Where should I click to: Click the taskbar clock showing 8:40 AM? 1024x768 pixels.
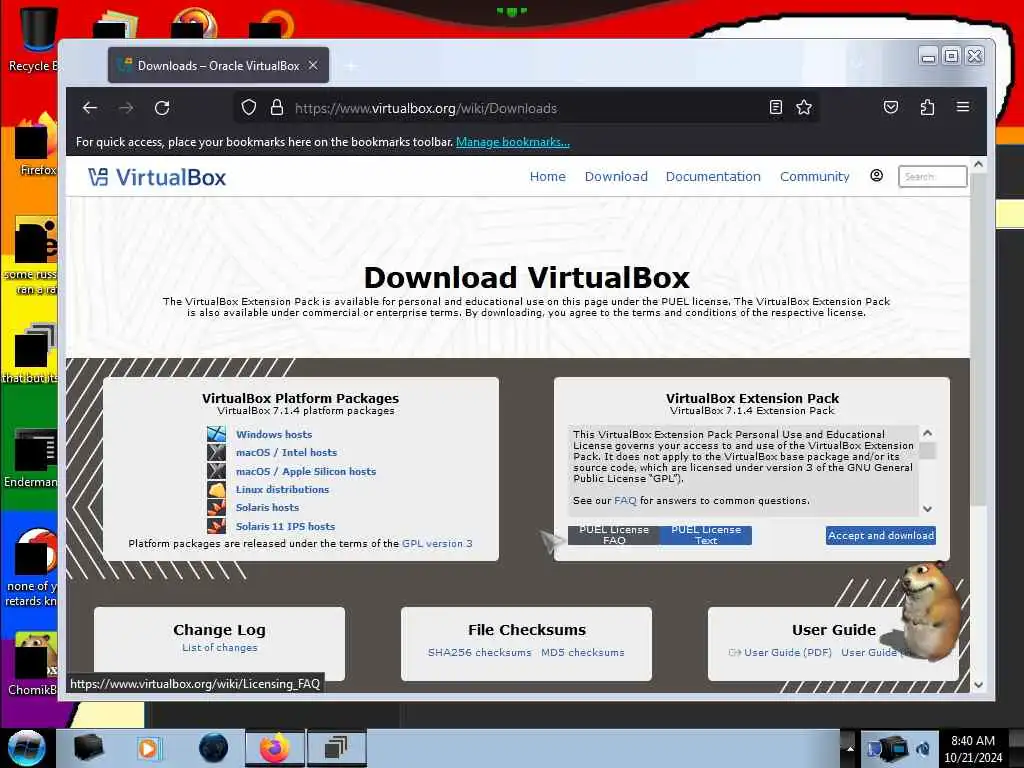972,748
